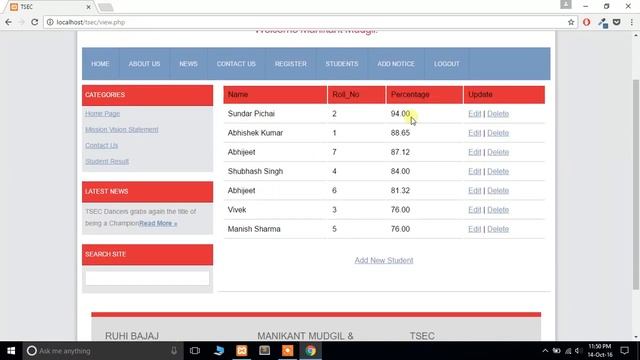
Task: Click the LATEST NEWS sidebar heading
Action: 147,192
